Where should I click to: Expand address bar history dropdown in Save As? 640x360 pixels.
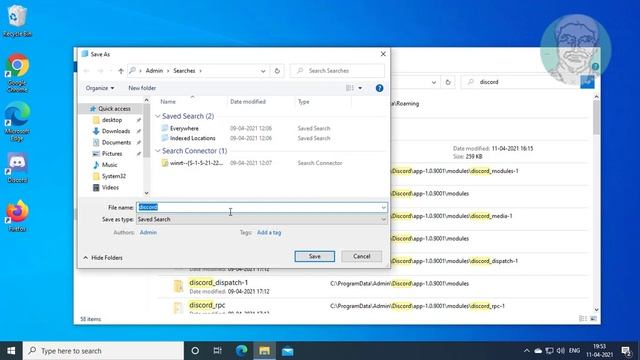tap(263, 71)
